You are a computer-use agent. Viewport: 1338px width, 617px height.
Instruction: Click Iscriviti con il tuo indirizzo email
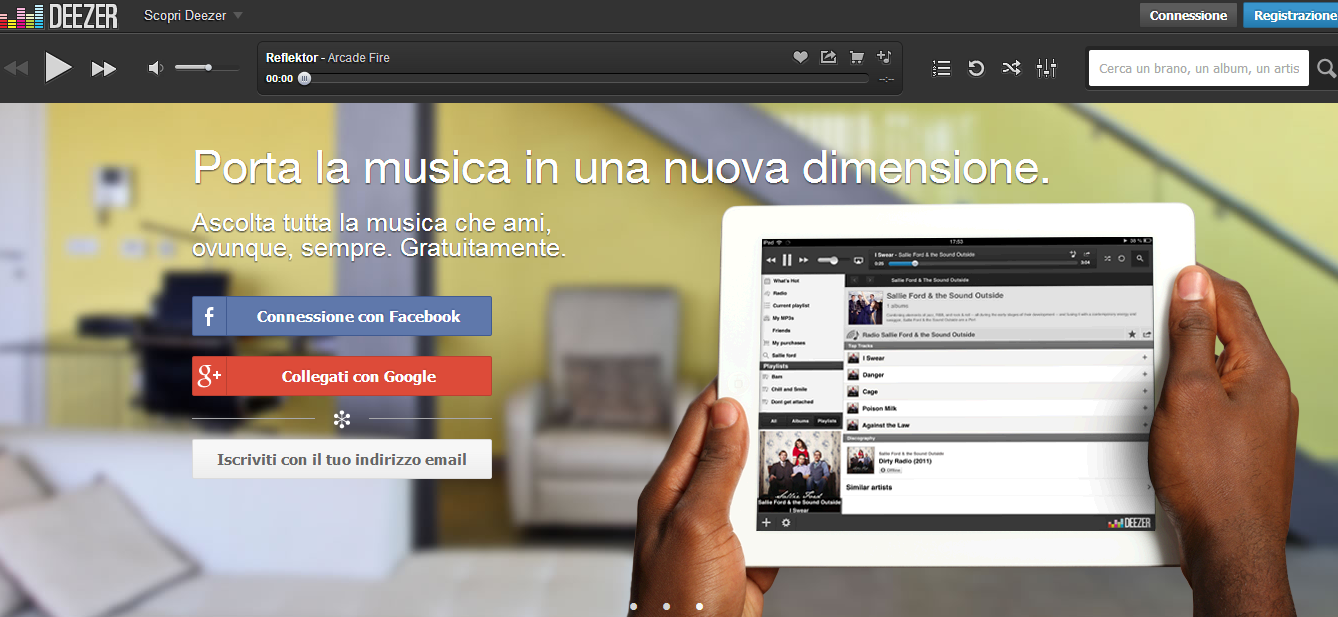[342, 459]
